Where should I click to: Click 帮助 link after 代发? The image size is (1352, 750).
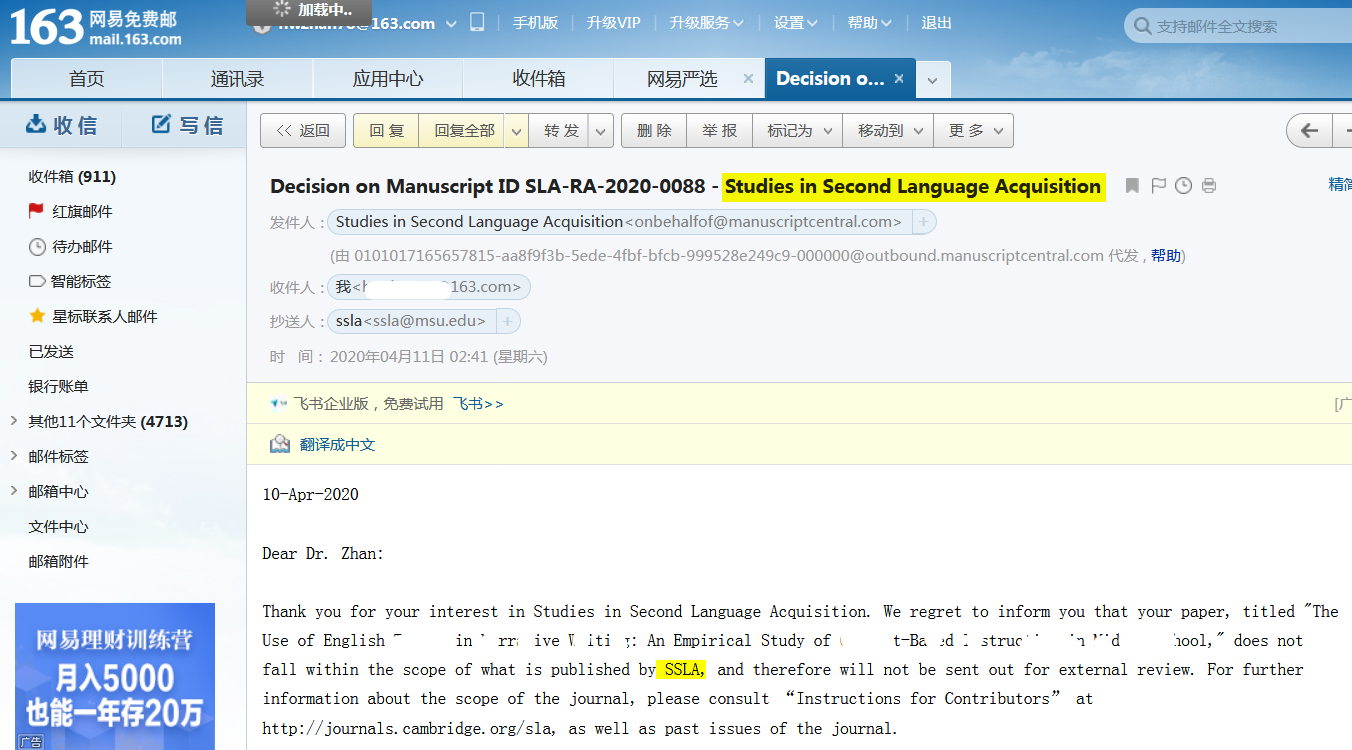1165,256
